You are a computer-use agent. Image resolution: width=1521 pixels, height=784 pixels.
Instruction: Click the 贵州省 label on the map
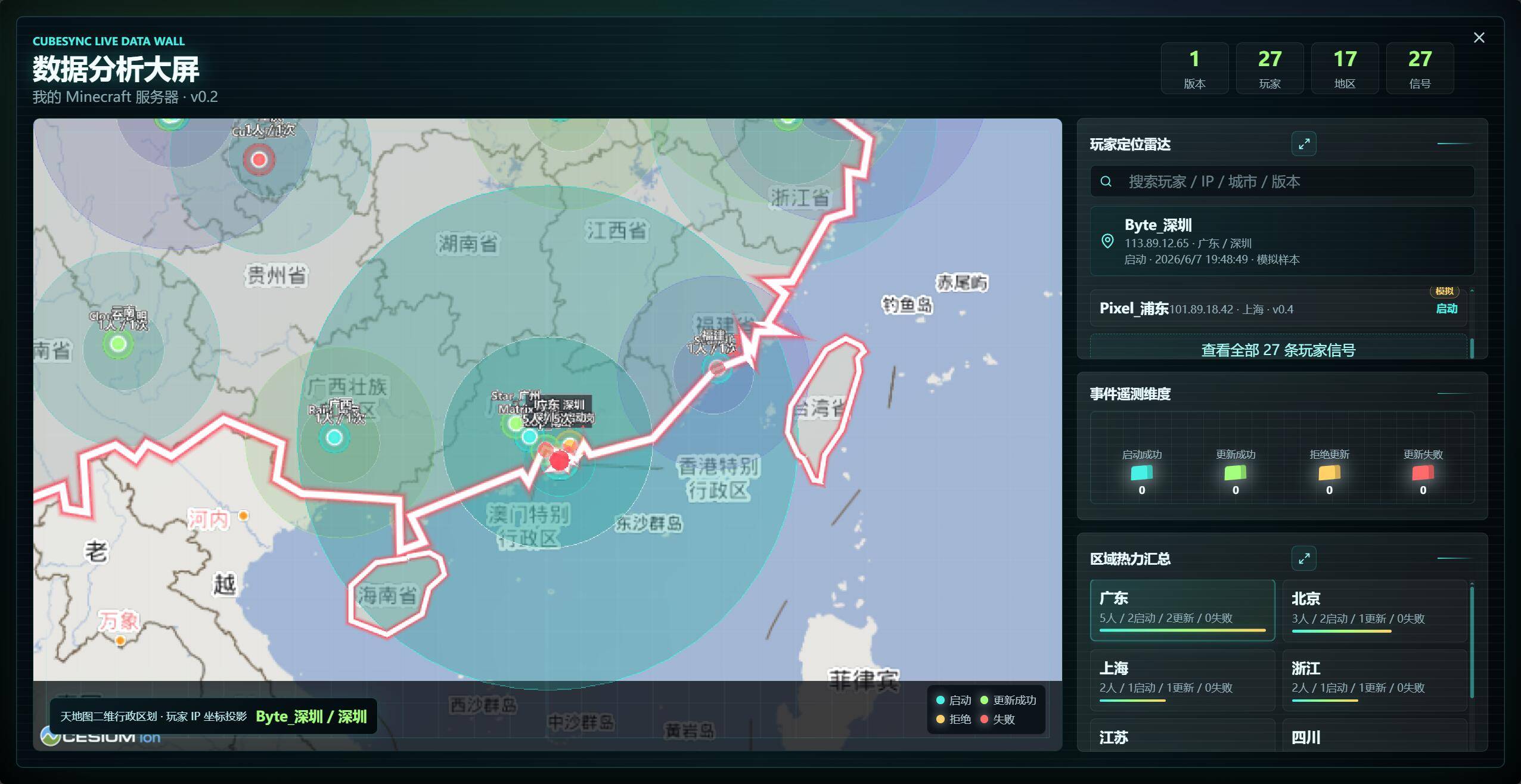277,275
